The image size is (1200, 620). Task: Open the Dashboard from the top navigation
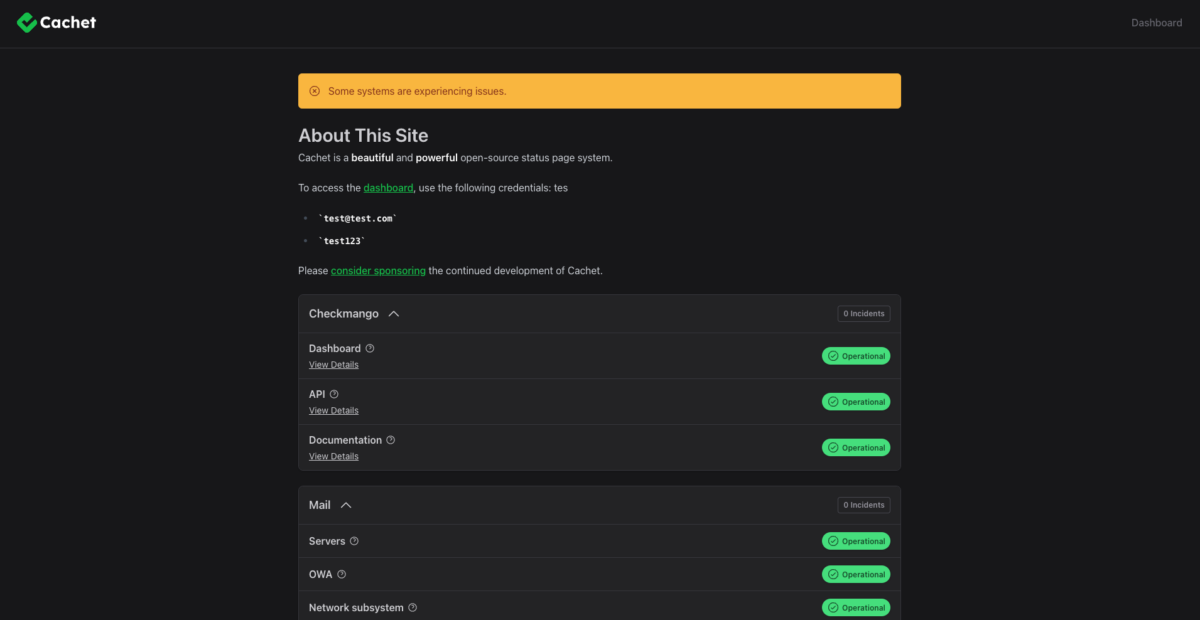[1156, 22]
